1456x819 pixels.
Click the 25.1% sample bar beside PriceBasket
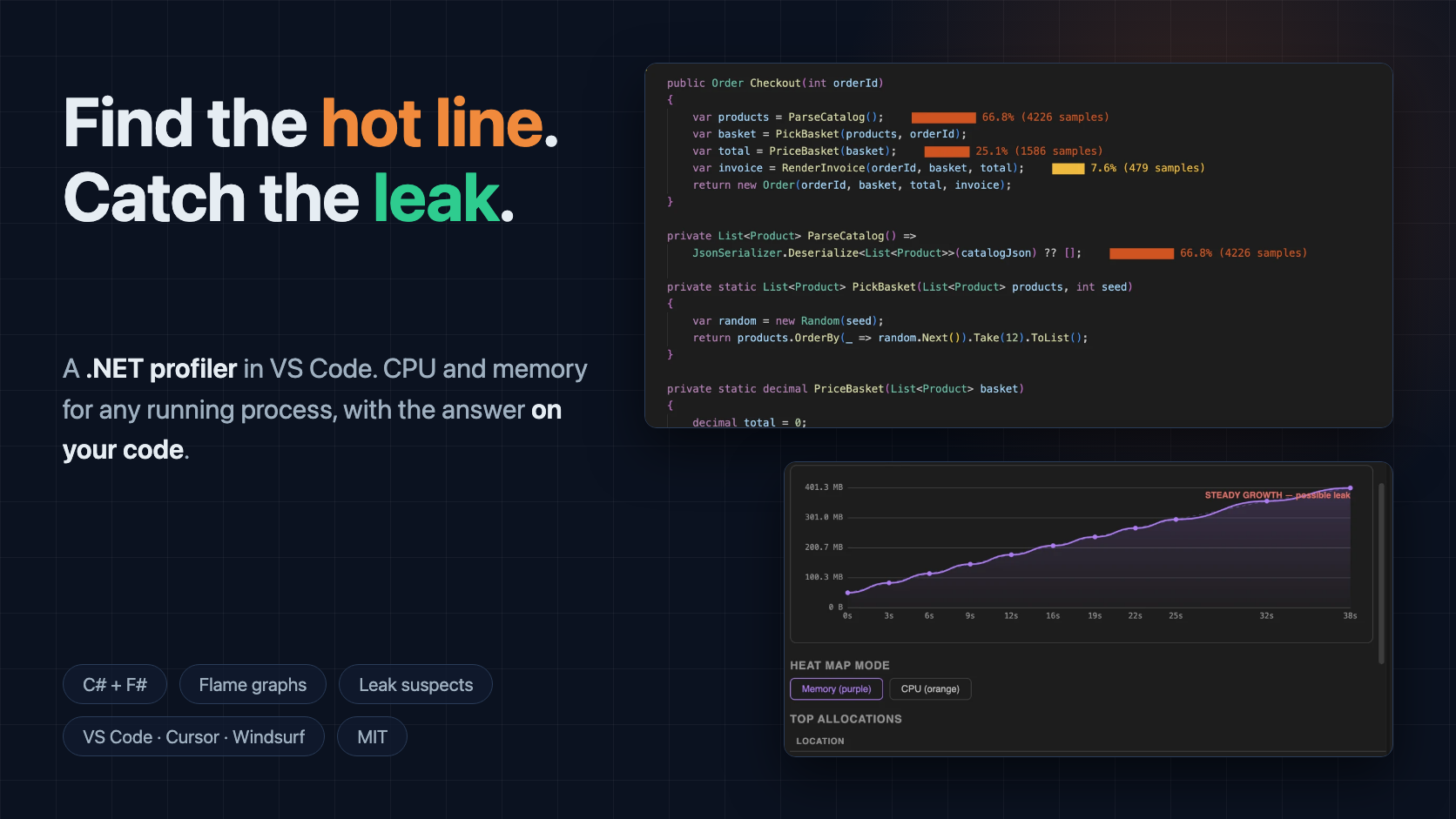coord(947,151)
